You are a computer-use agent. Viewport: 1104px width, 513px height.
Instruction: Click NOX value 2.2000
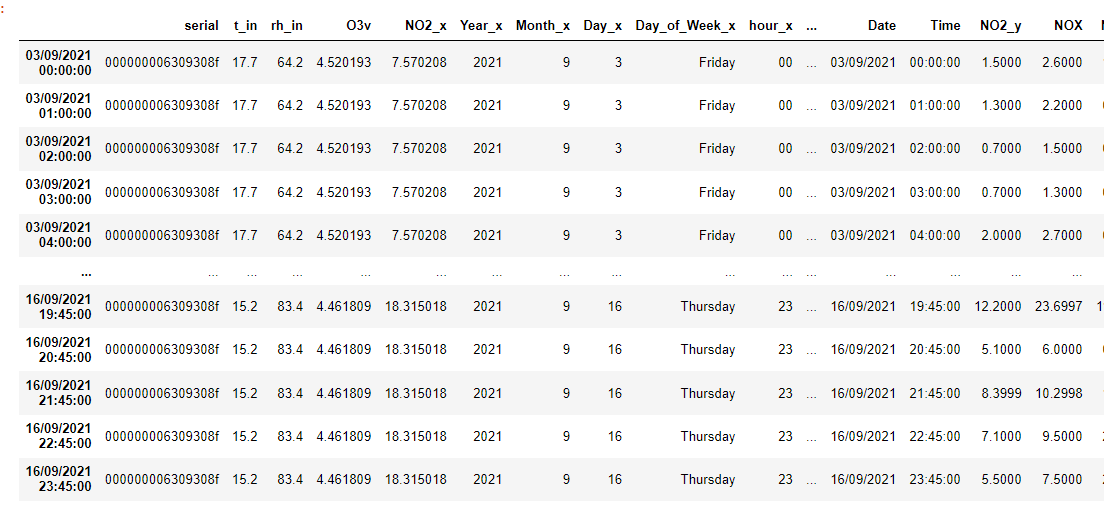tap(1062, 106)
